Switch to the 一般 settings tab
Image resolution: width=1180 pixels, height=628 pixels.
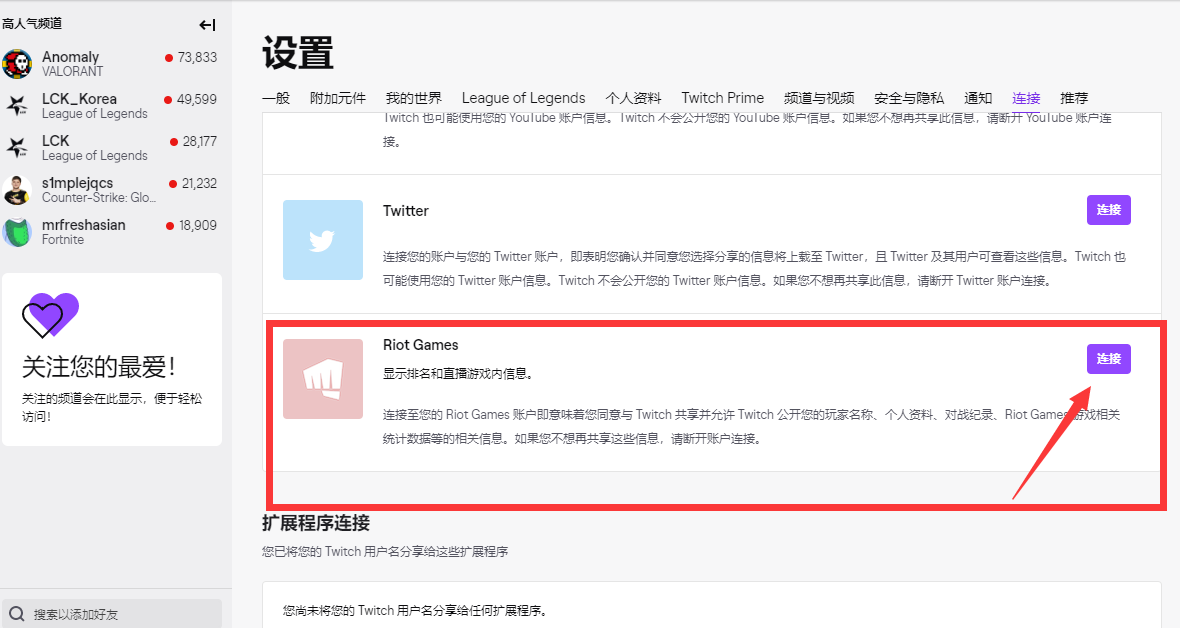(x=276, y=98)
